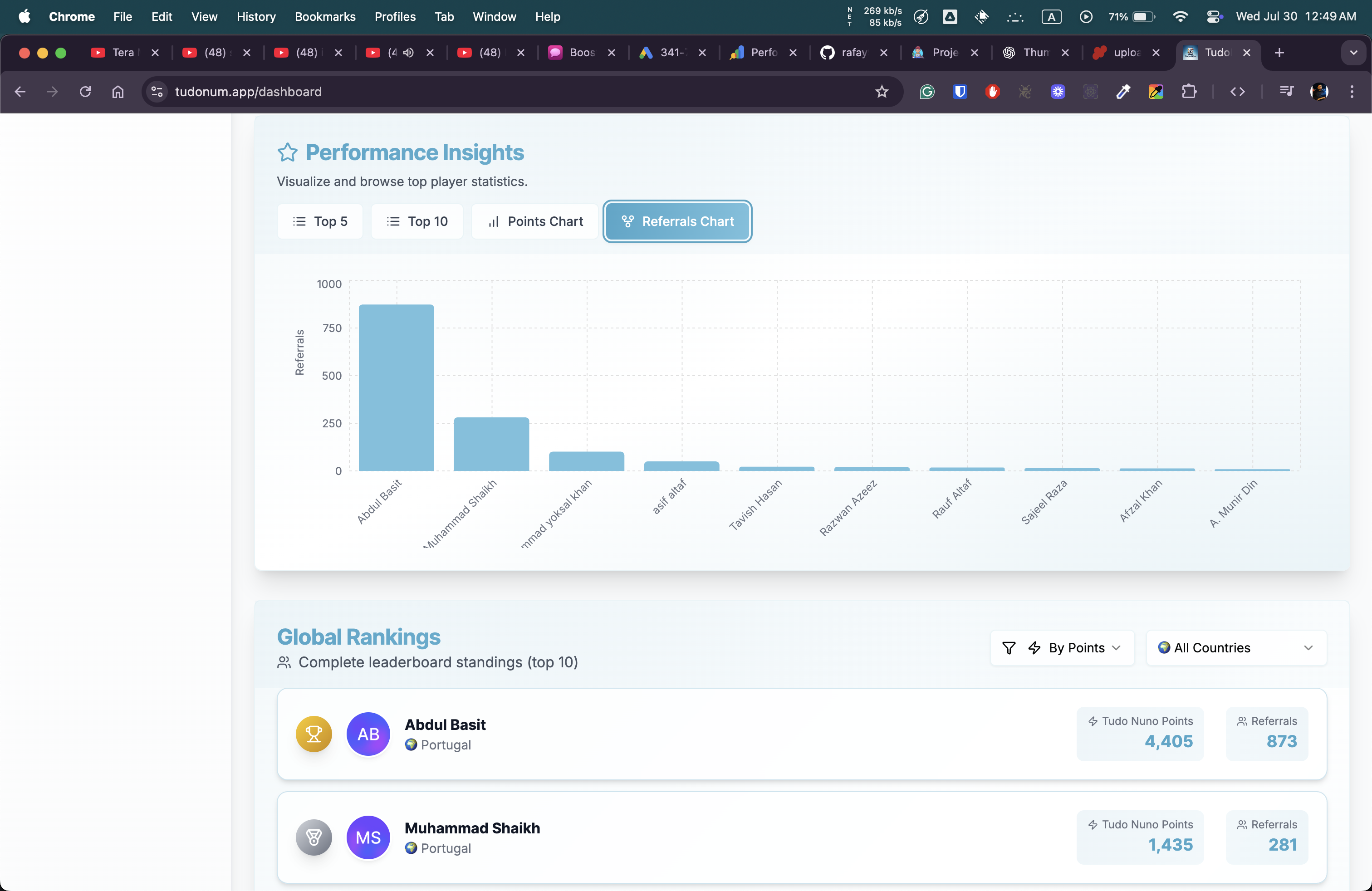This screenshot has width=1372, height=891.
Task: Expand the Chrome tab search chevron
Action: click(1353, 53)
